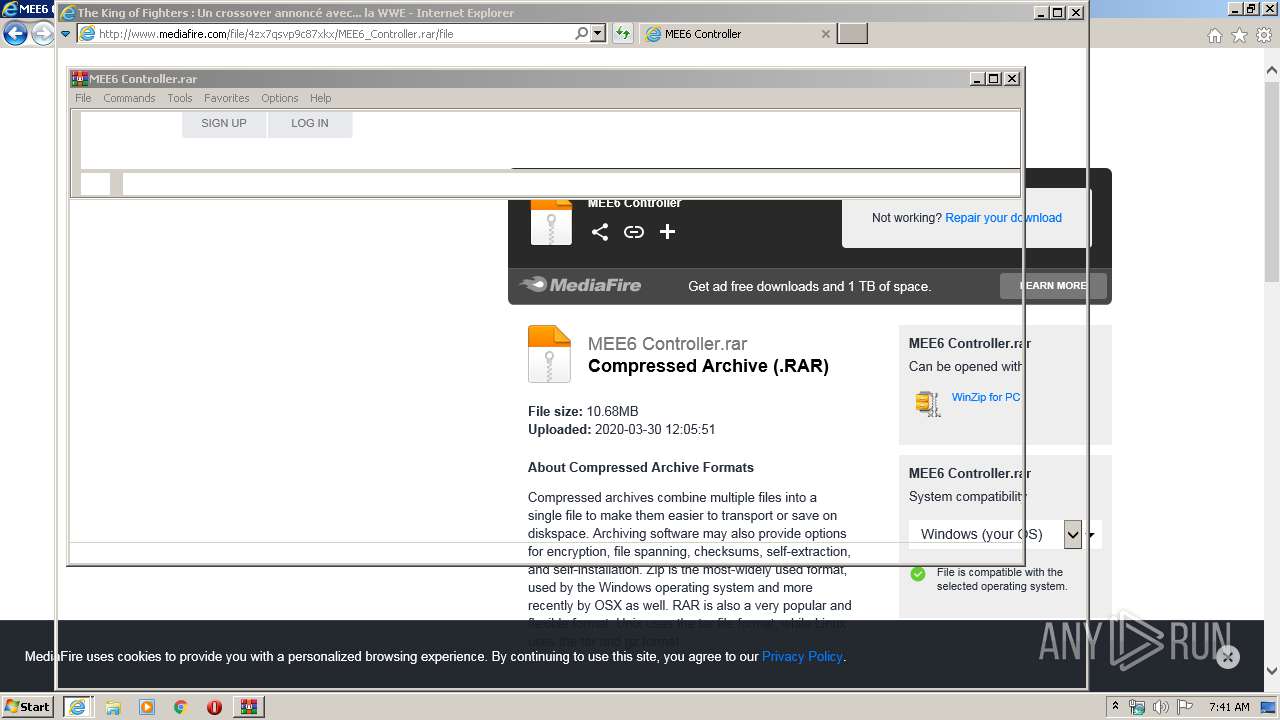Click the page vertical scrollbar up arrow
The height and width of the screenshot is (720, 1280).
[x=1272, y=70]
